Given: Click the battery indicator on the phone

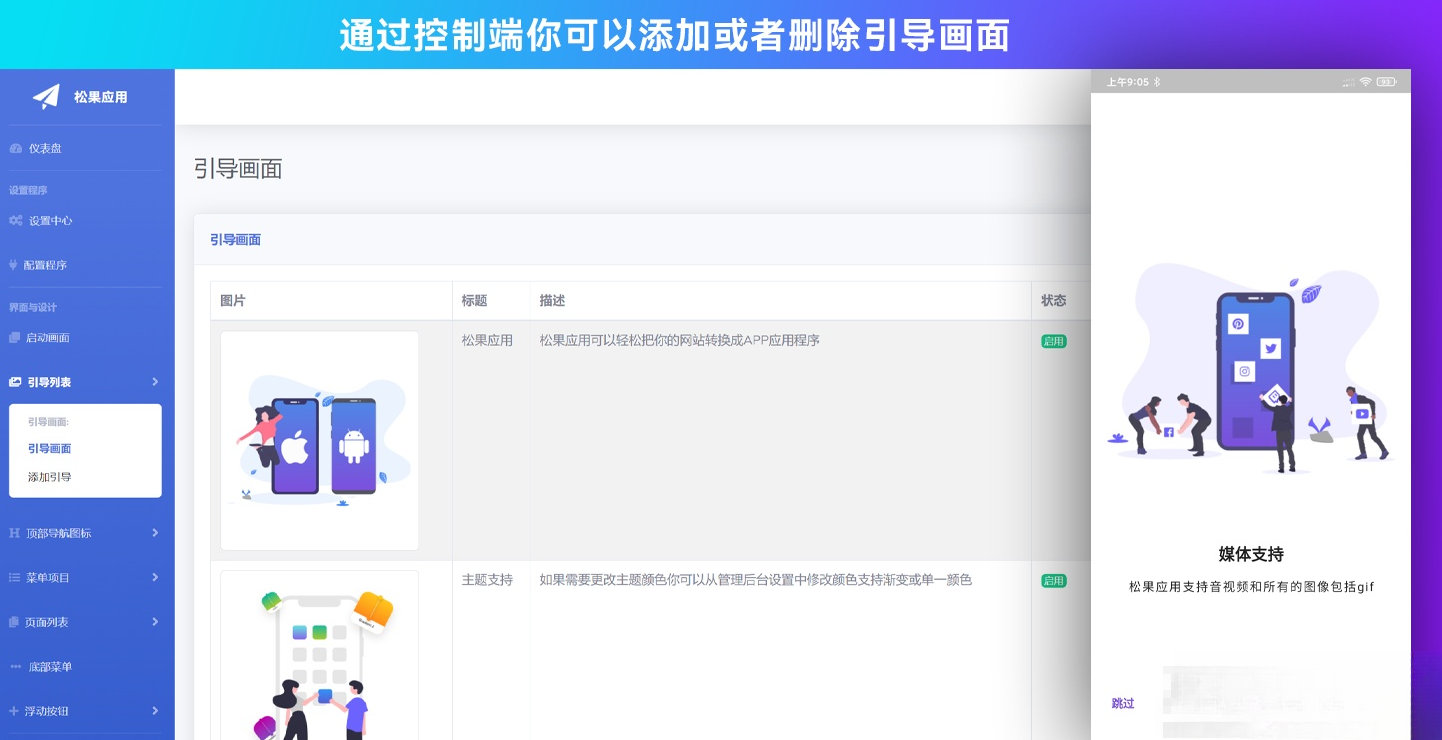Looking at the screenshot, I should click(1384, 81).
